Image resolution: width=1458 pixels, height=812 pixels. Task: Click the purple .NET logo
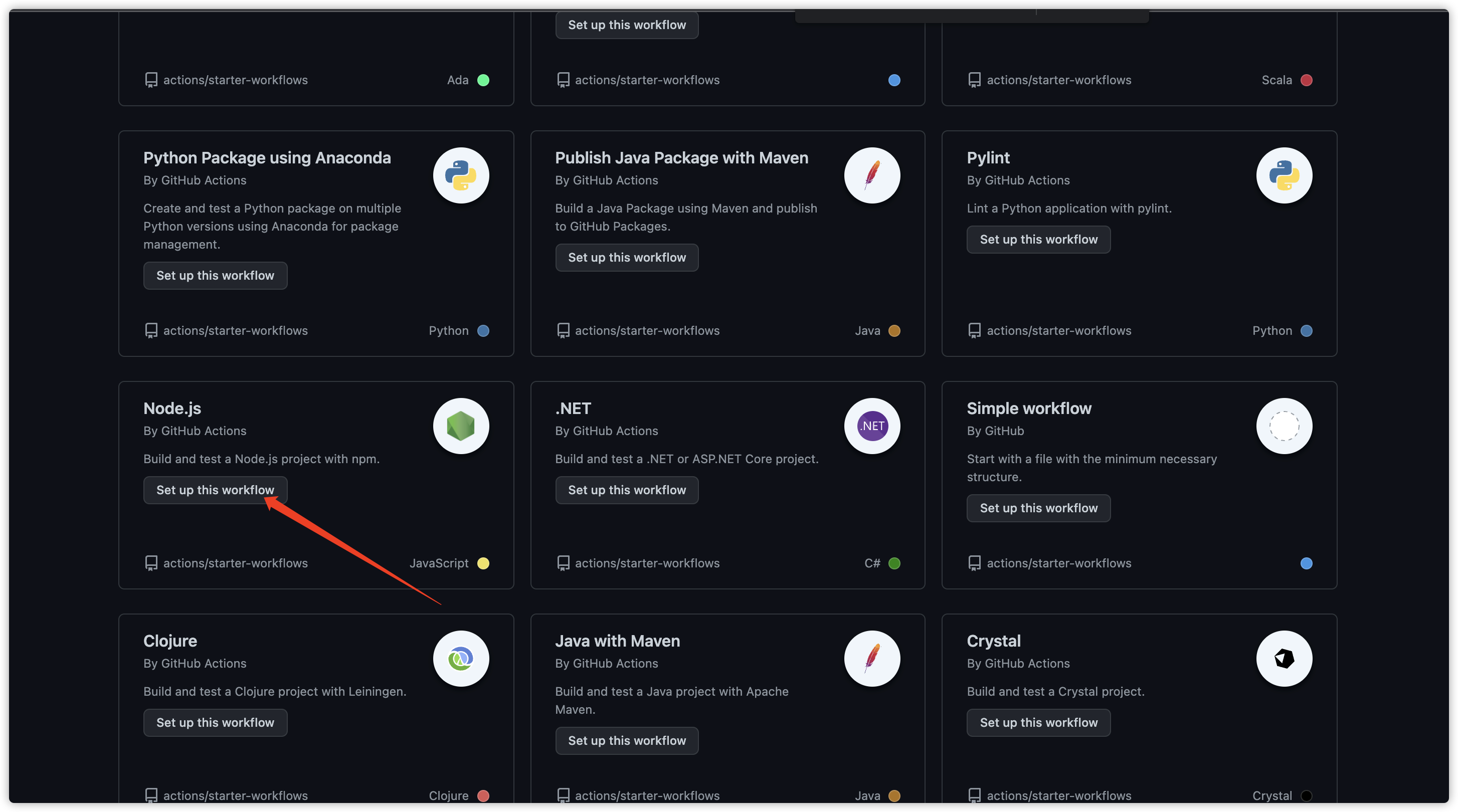click(872, 426)
